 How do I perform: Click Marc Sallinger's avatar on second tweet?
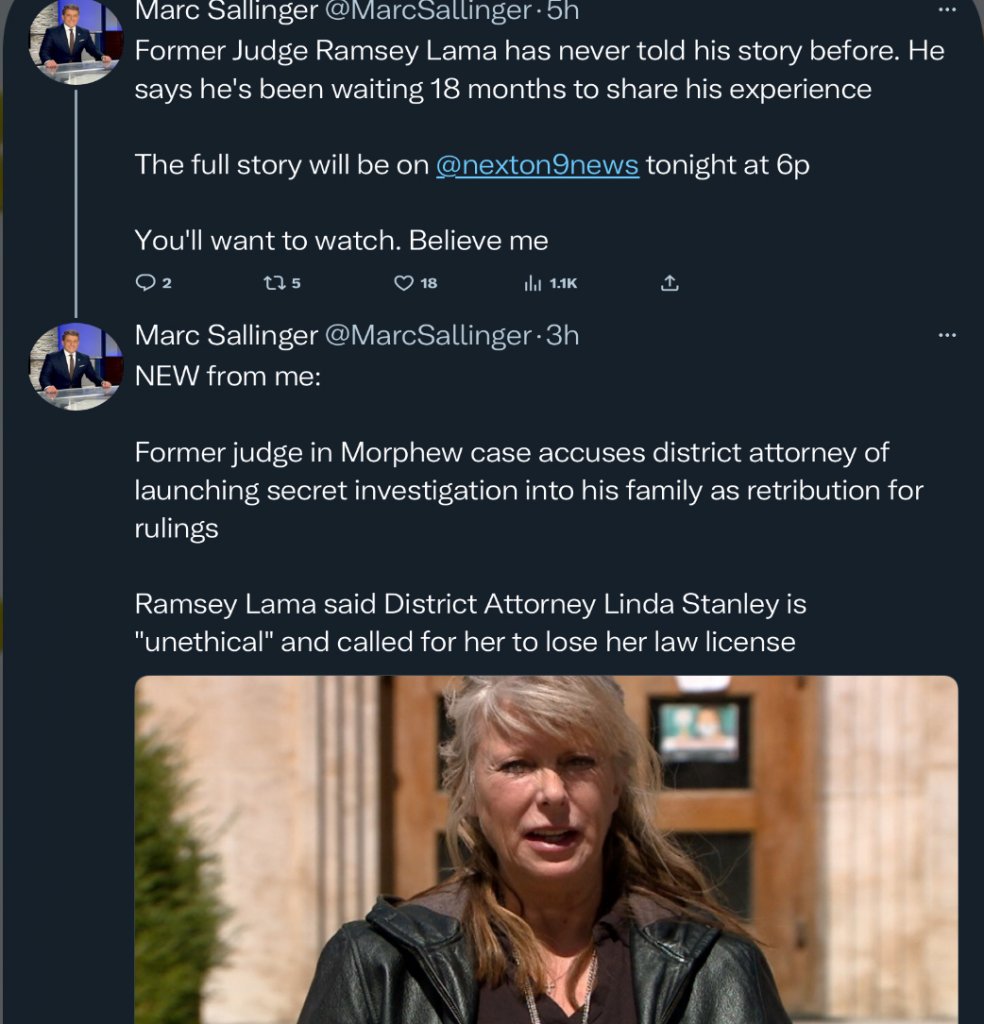(76, 366)
